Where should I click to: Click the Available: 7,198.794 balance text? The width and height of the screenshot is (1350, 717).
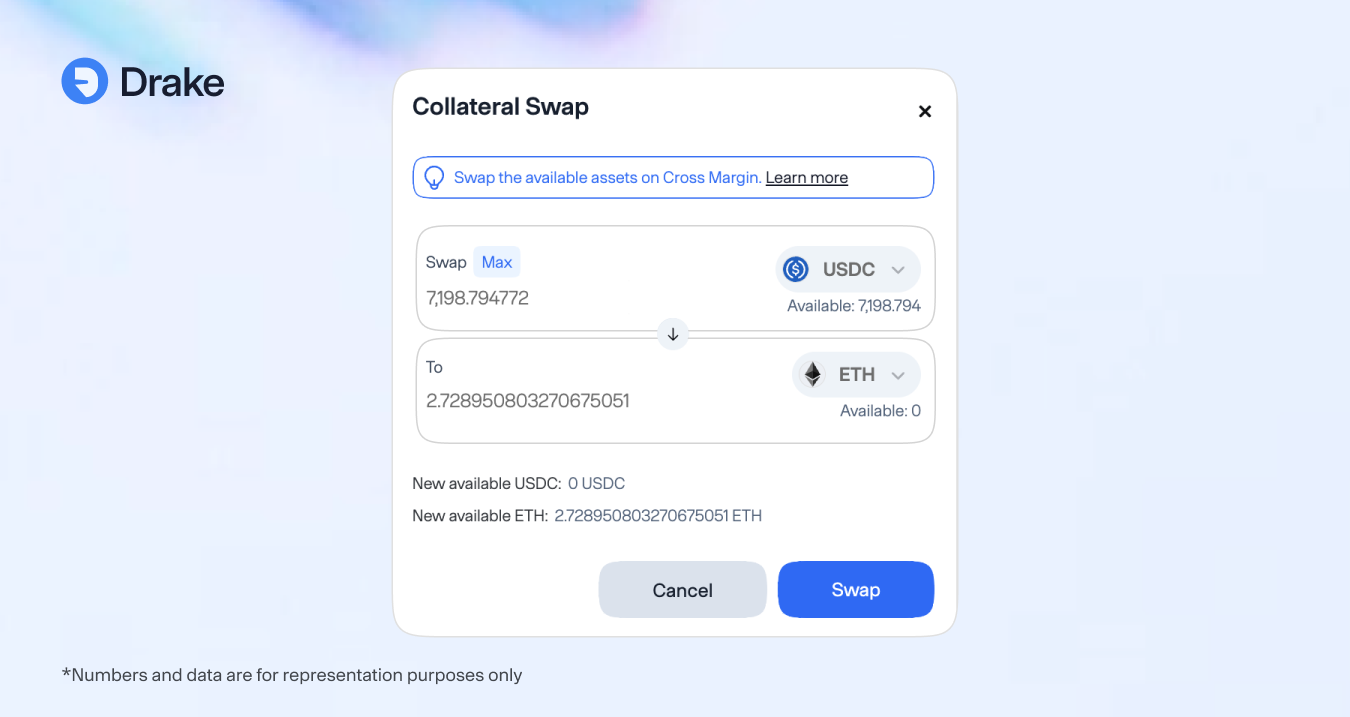click(x=853, y=306)
